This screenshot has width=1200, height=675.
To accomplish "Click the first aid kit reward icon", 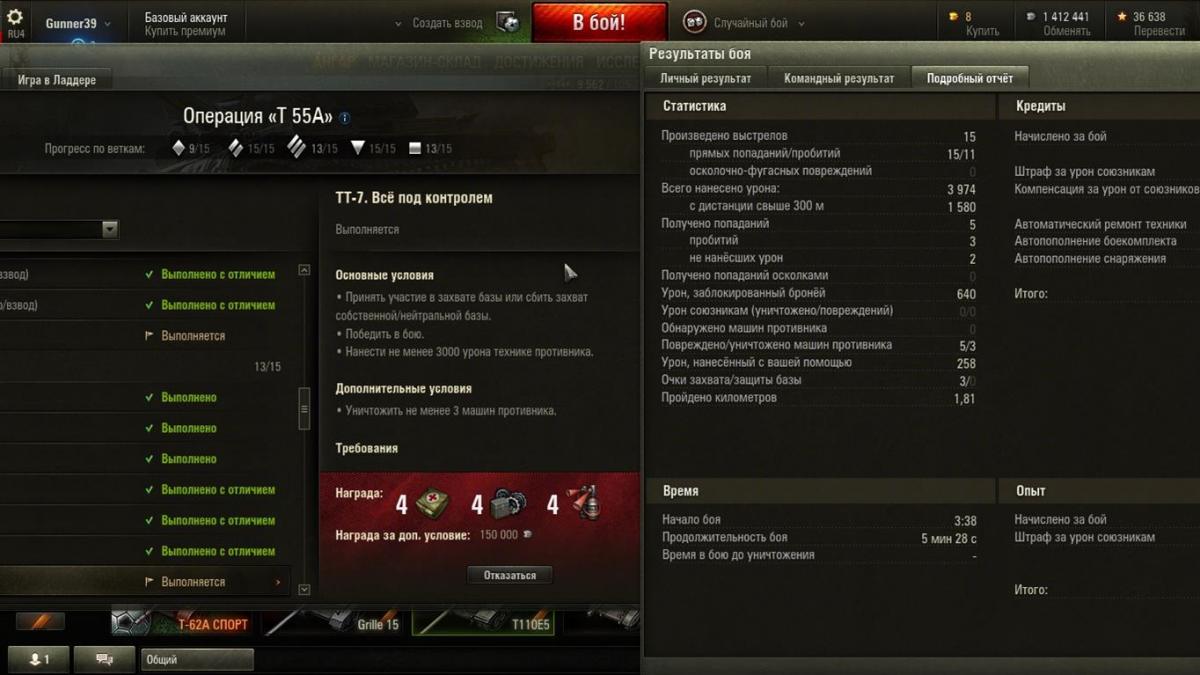I will click(x=432, y=504).
